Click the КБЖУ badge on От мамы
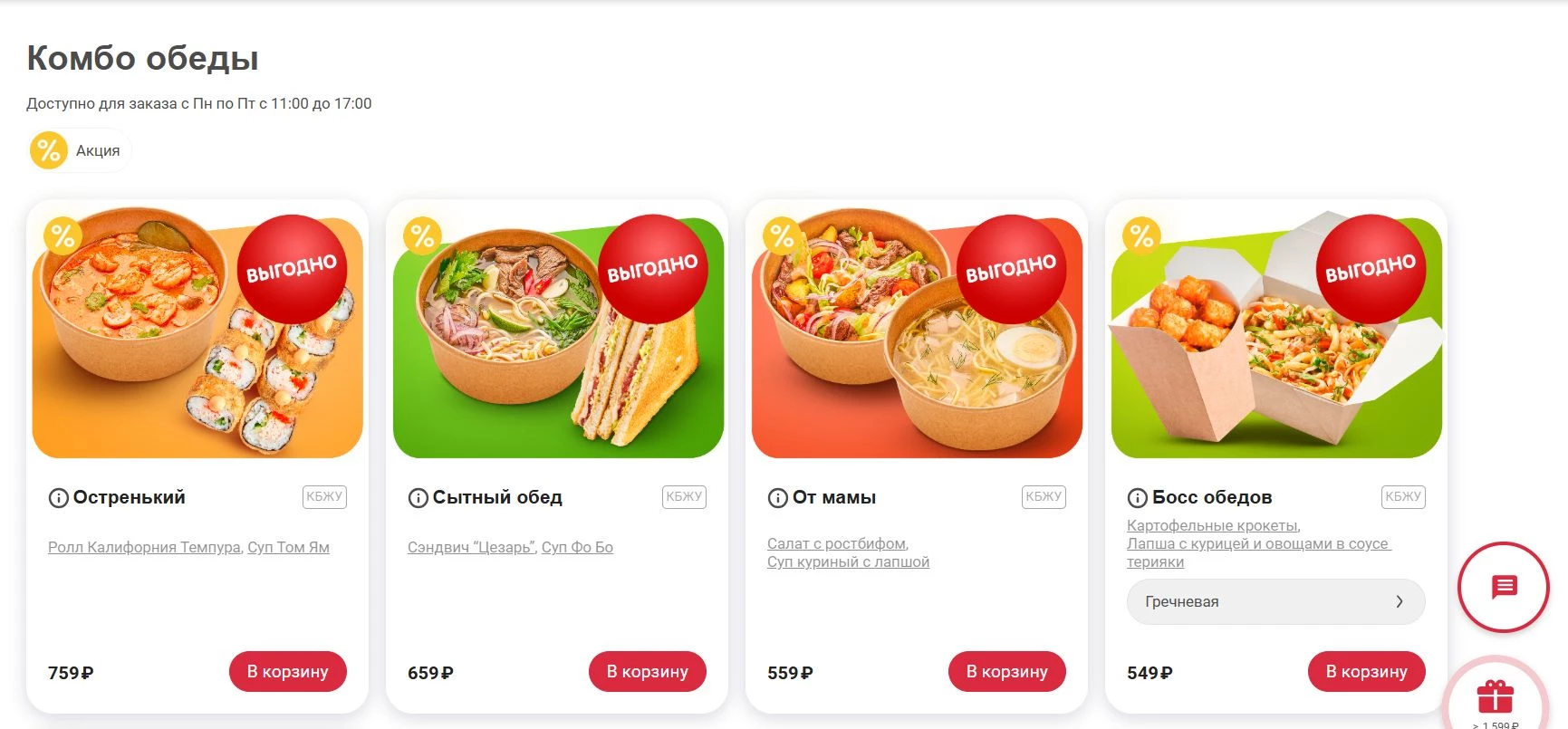 tap(1044, 496)
